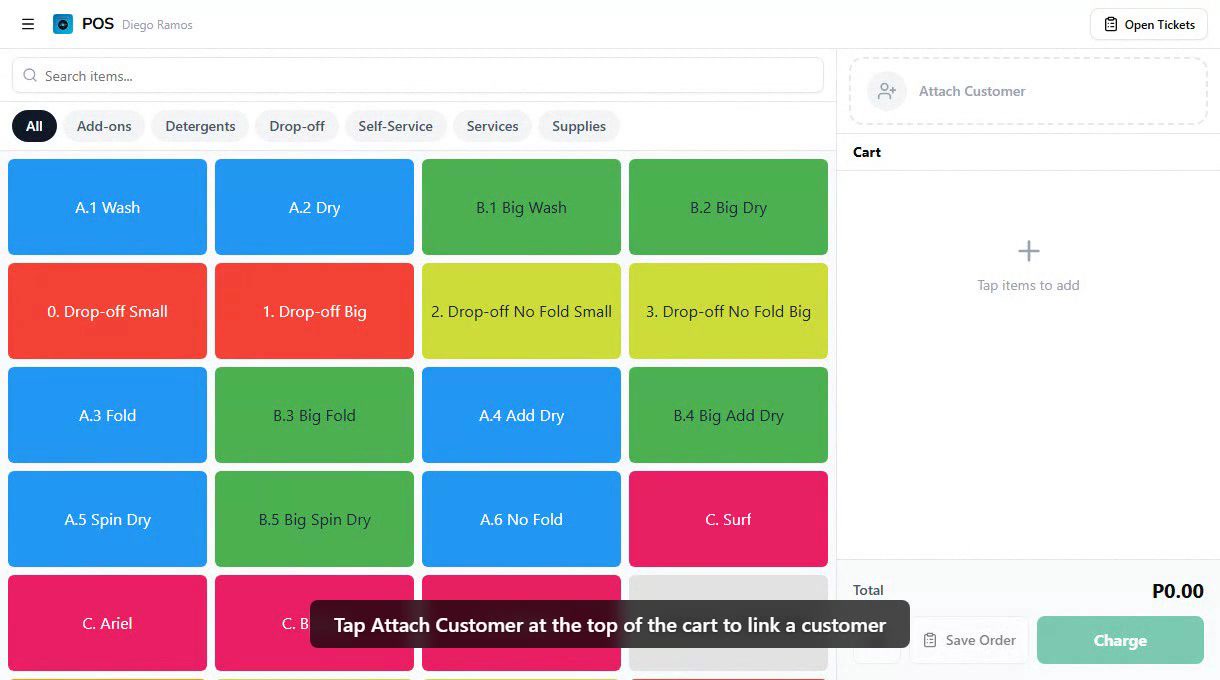
Task: Tap the A.5 Spin Dry tile
Action: (107, 519)
